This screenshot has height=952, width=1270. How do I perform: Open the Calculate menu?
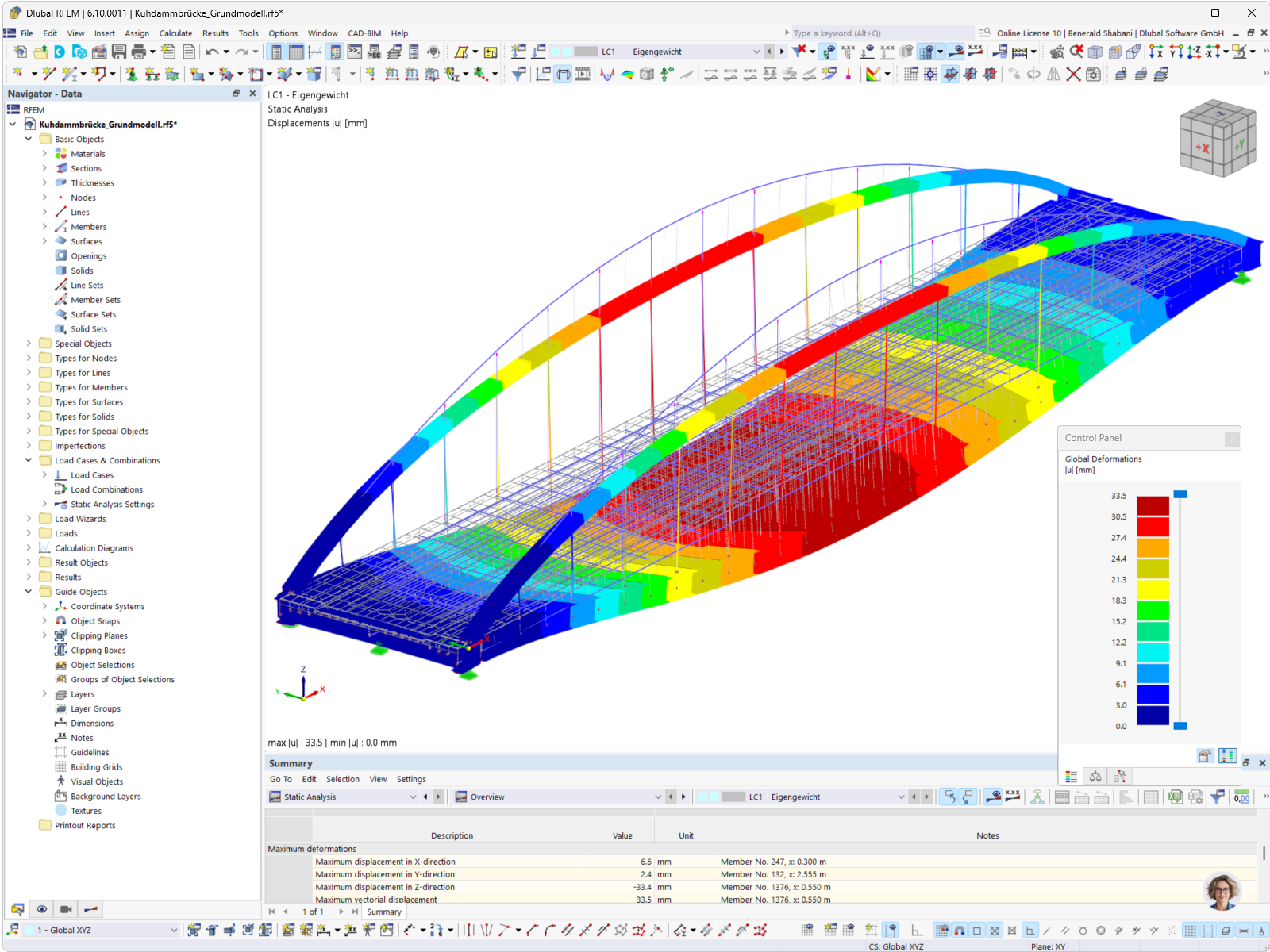(175, 33)
